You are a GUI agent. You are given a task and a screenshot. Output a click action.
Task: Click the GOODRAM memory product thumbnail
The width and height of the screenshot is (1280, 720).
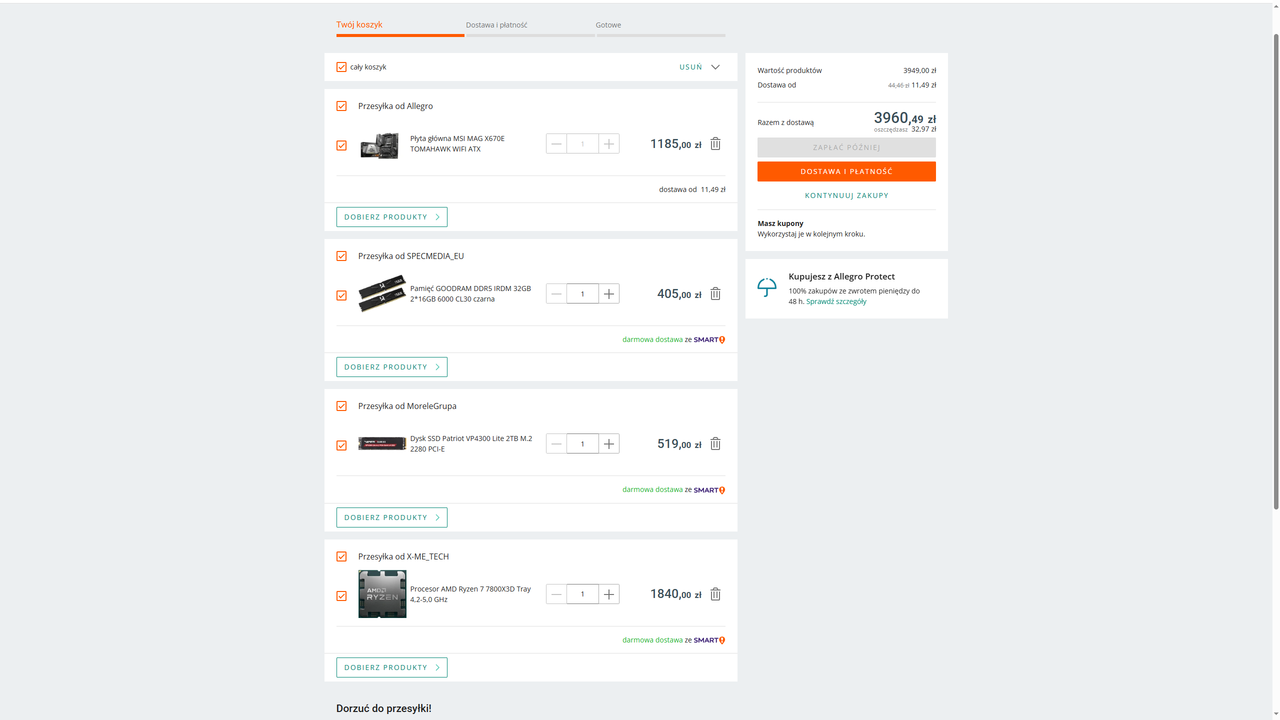coord(382,294)
